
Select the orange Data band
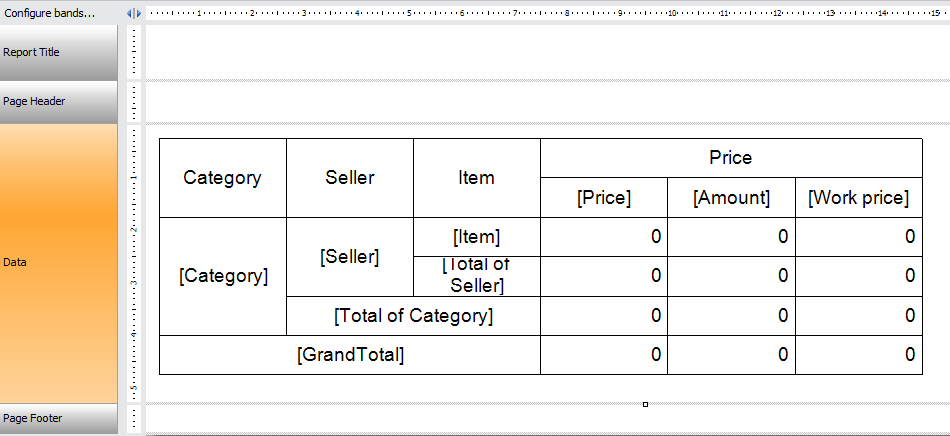59,262
